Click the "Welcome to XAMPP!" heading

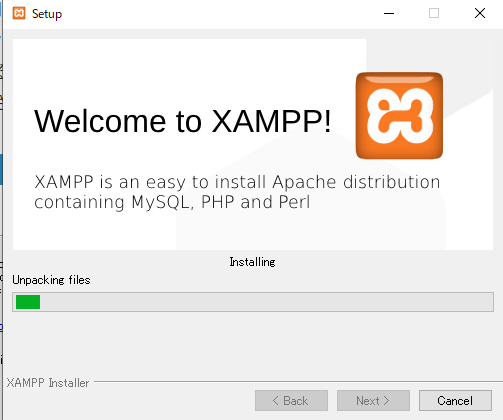pyautogui.click(x=183, y=121)
